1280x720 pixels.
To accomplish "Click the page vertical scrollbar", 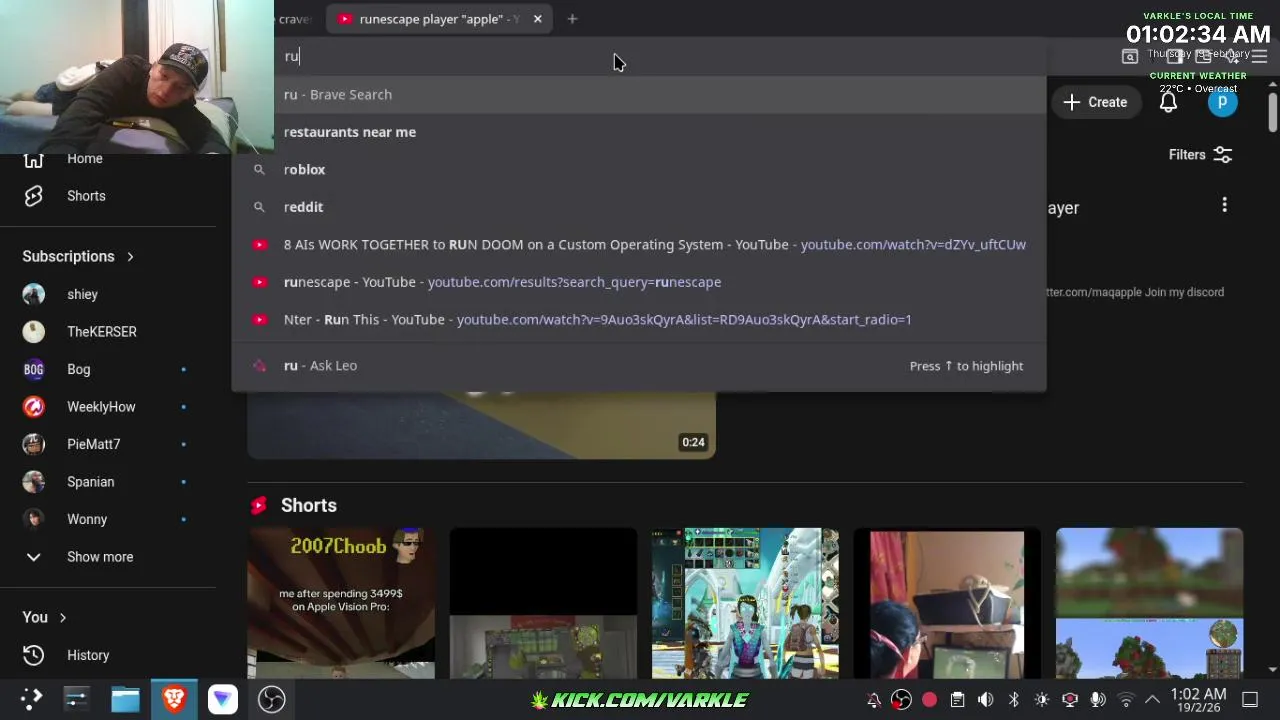I will 1272,111.
